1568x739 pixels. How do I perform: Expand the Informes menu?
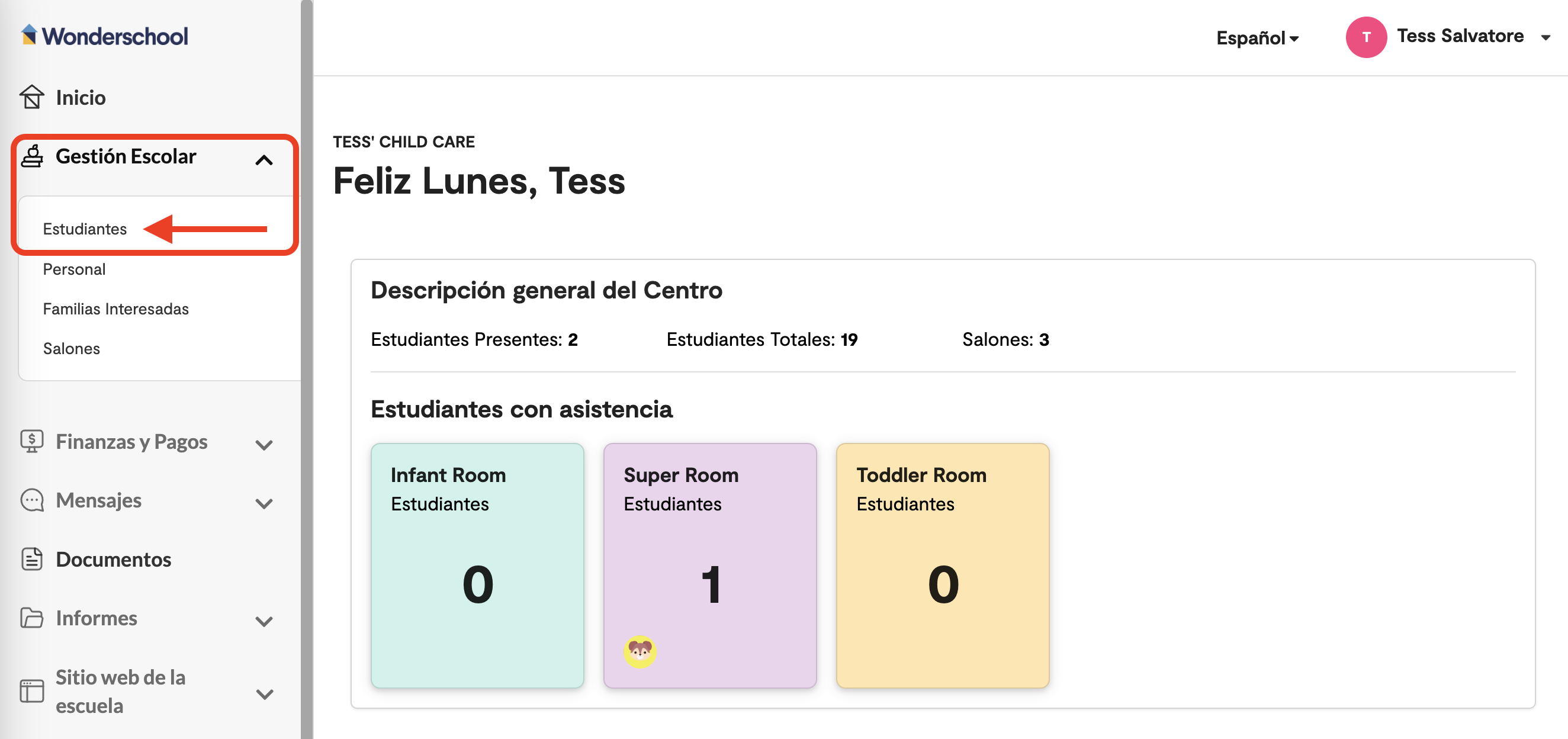[264, 621]
